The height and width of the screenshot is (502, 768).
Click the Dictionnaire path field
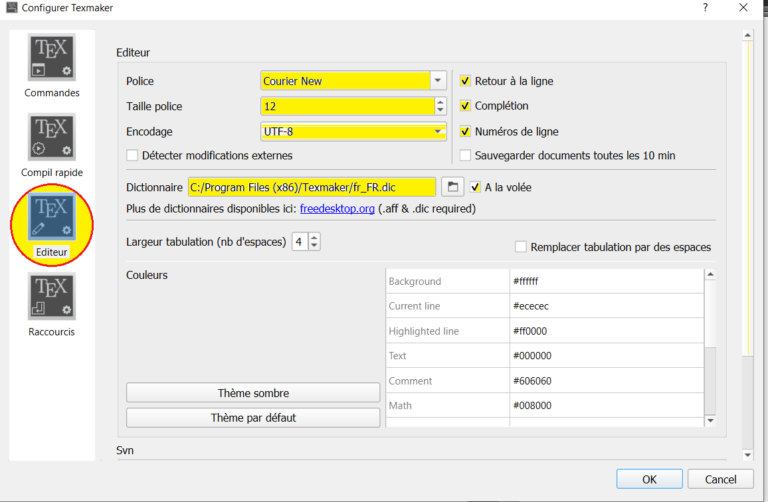pyautogui.click(x=312, y=187)
